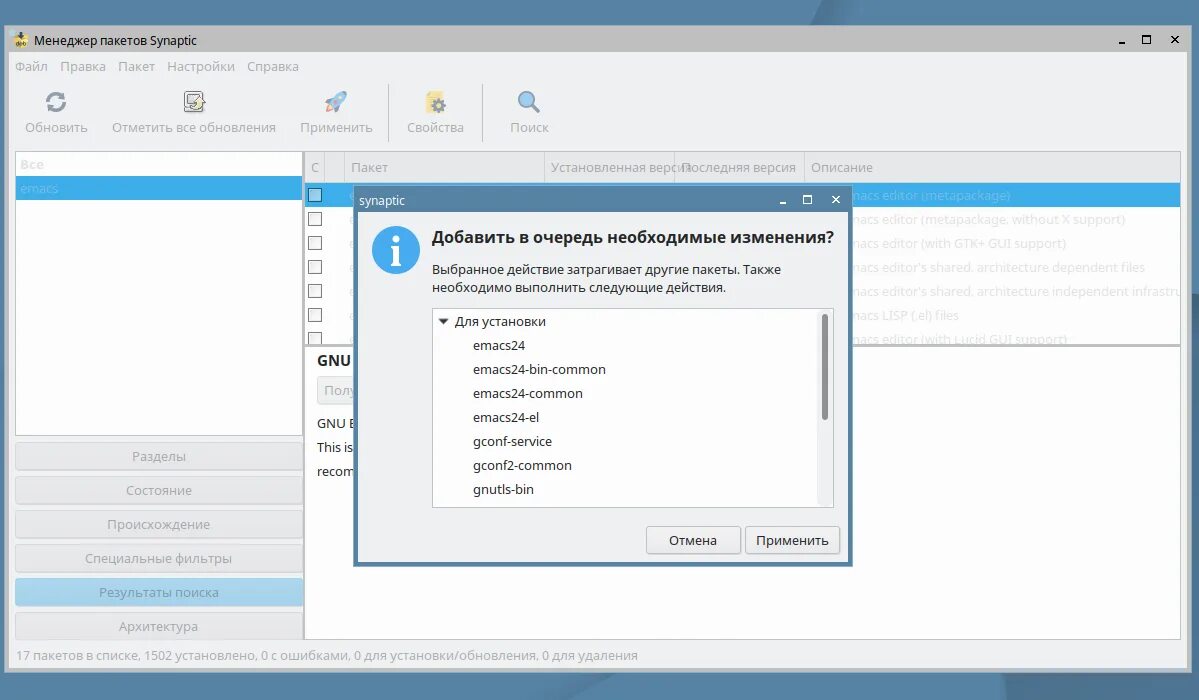Sort by С status column header
1199x700 pixels.
point(315,168)
